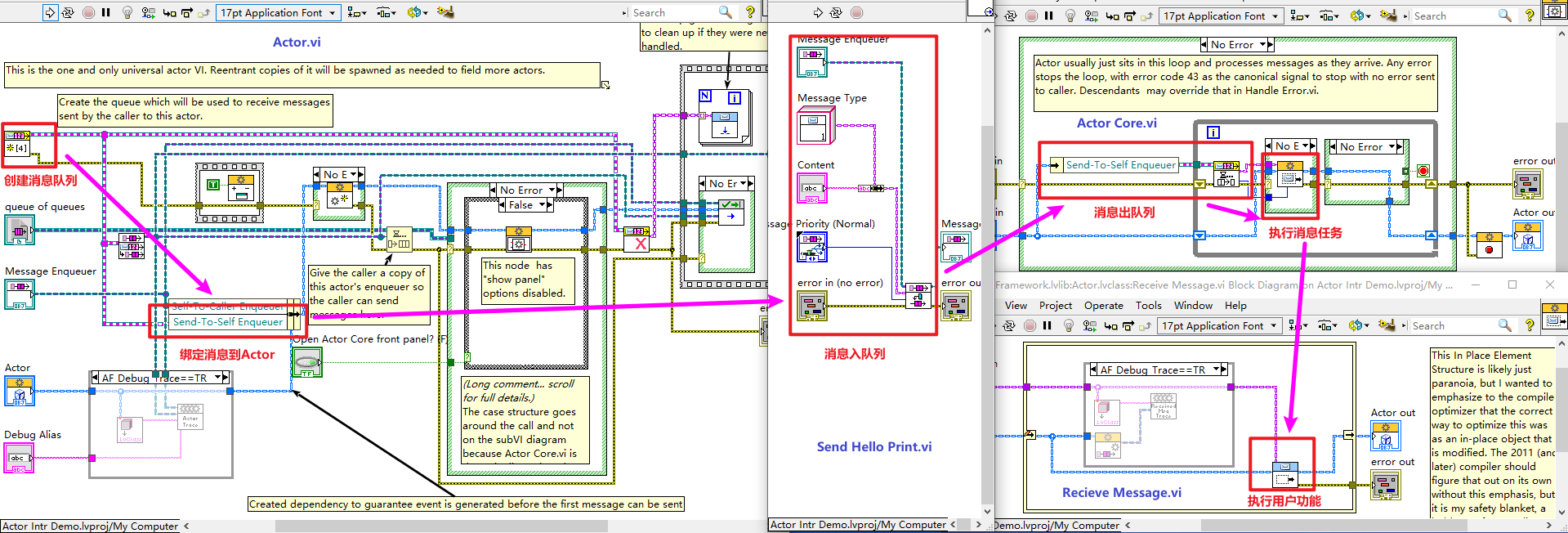Click Run Continuously in Actor.vi toolbar
Screen dimensions: 1568x533
pyautogui.click(x=68, y=12)
